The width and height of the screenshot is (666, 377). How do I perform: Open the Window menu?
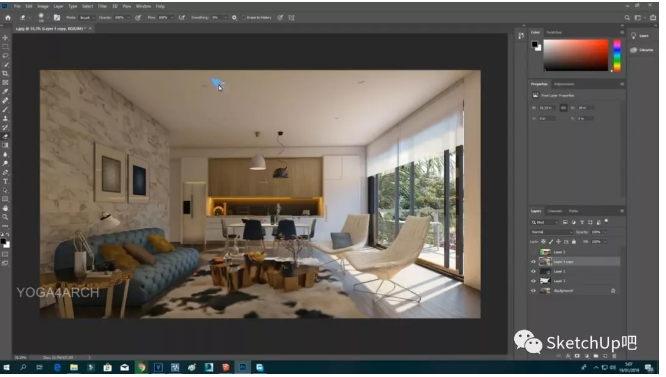tap(144, 6)
